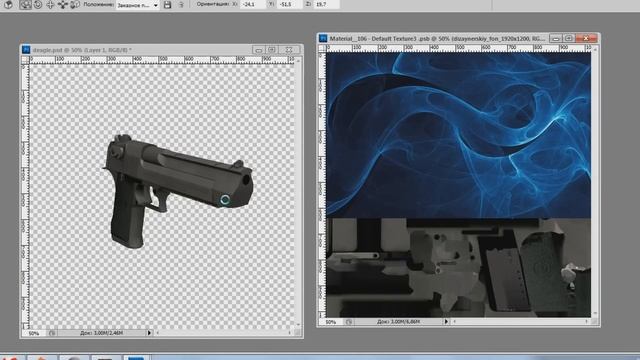The width and height of the screenshot is (640, 360).
Task: Close the deagle.psd document window
Action: (x=289, y=50)
